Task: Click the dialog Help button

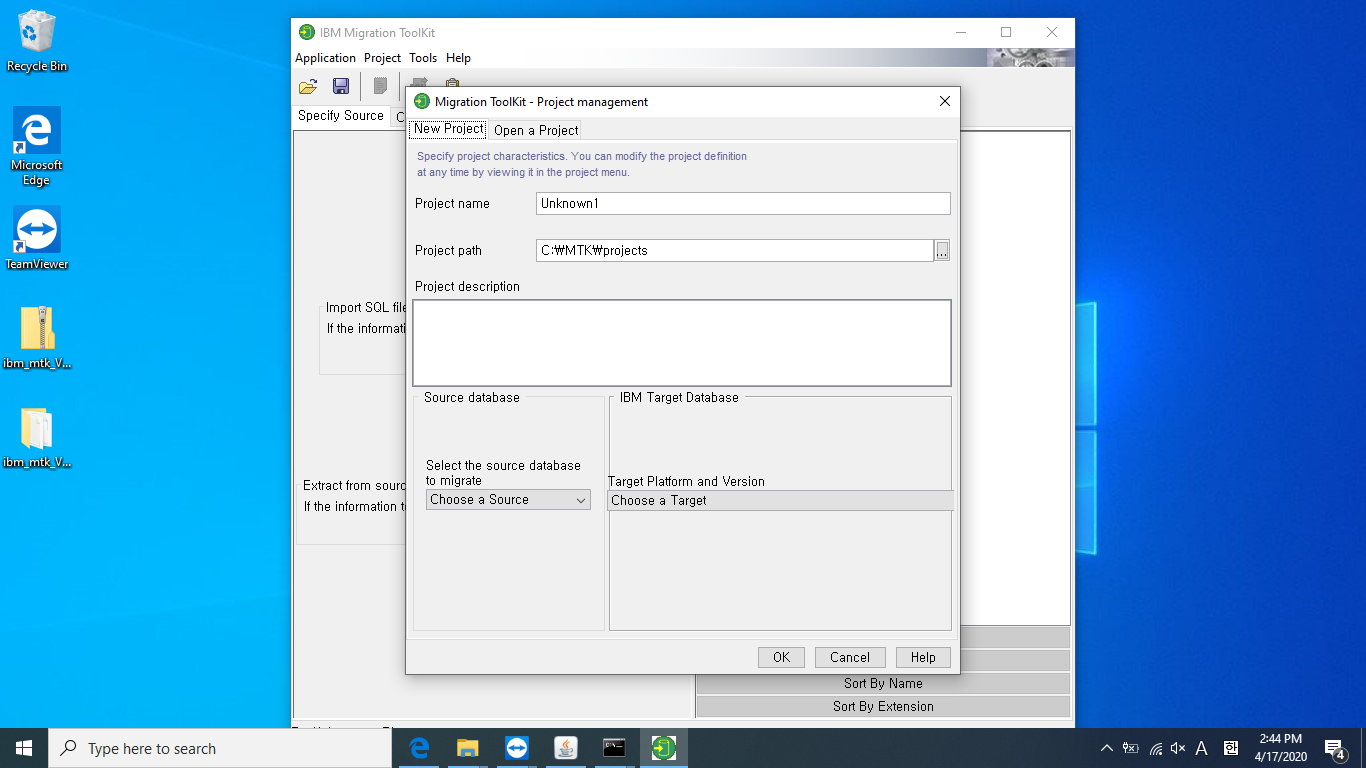Action: pos(923,657)
